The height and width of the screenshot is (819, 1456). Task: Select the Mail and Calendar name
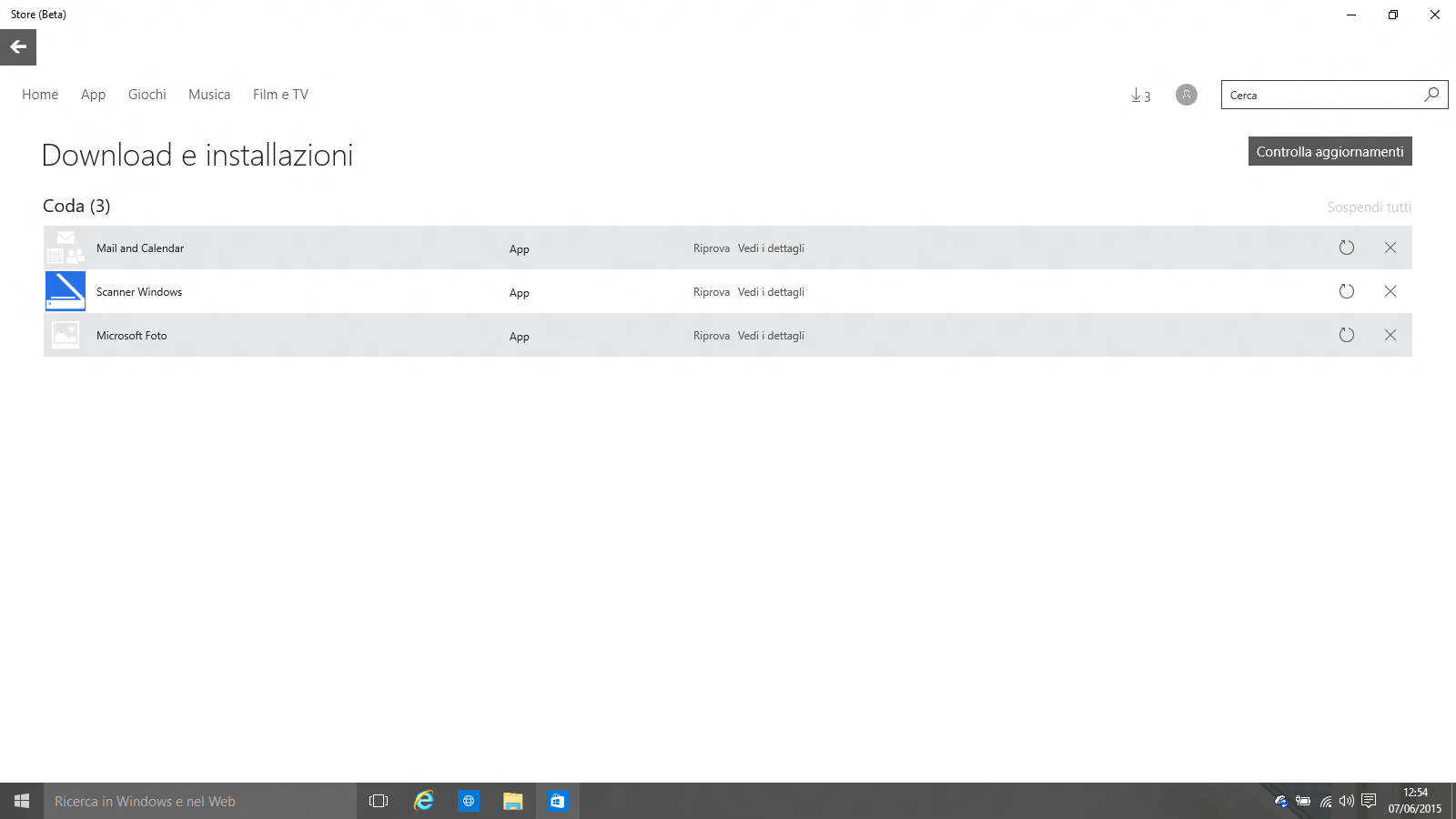click(x=140, y=248)
